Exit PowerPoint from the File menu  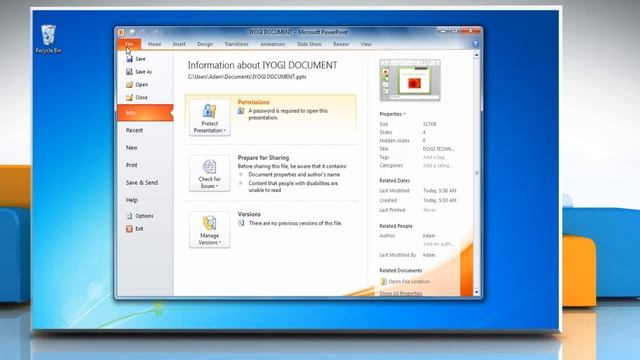click(x=135, y=229)
